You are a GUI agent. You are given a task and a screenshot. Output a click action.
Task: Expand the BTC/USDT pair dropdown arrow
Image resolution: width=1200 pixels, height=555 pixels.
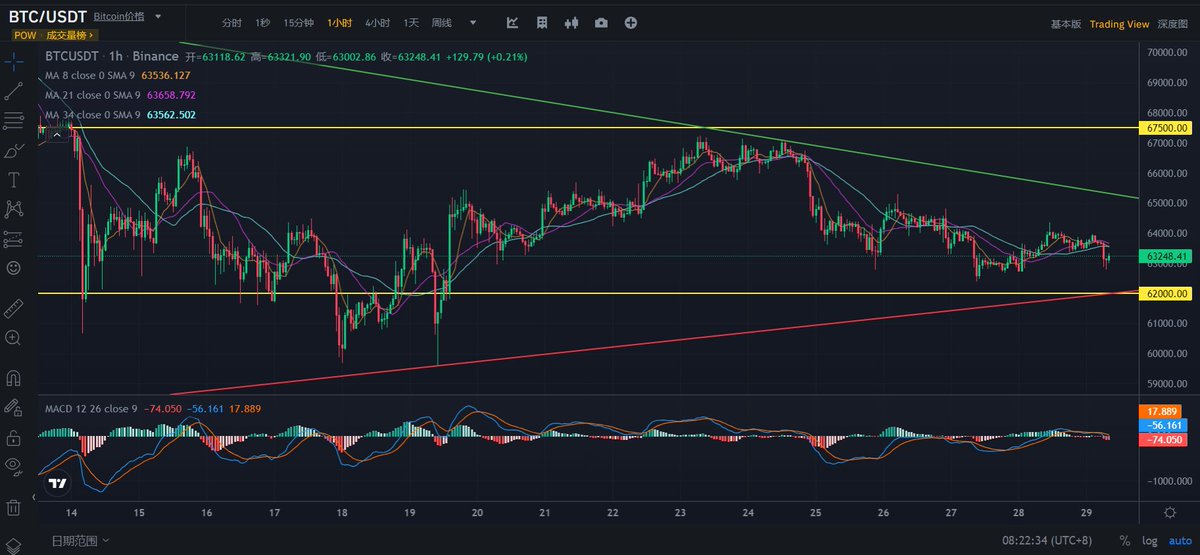pyautogui.click(x=159, y=18)
